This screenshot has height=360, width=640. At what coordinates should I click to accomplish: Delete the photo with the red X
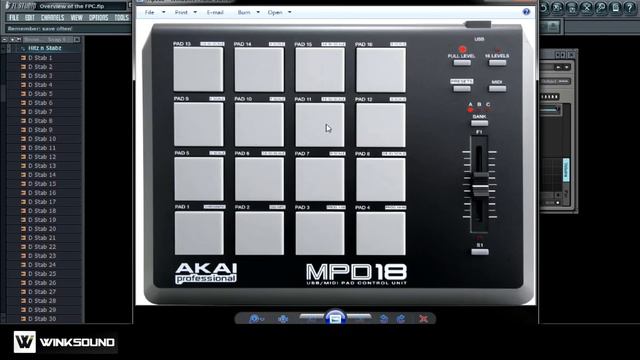coord(423,319)
